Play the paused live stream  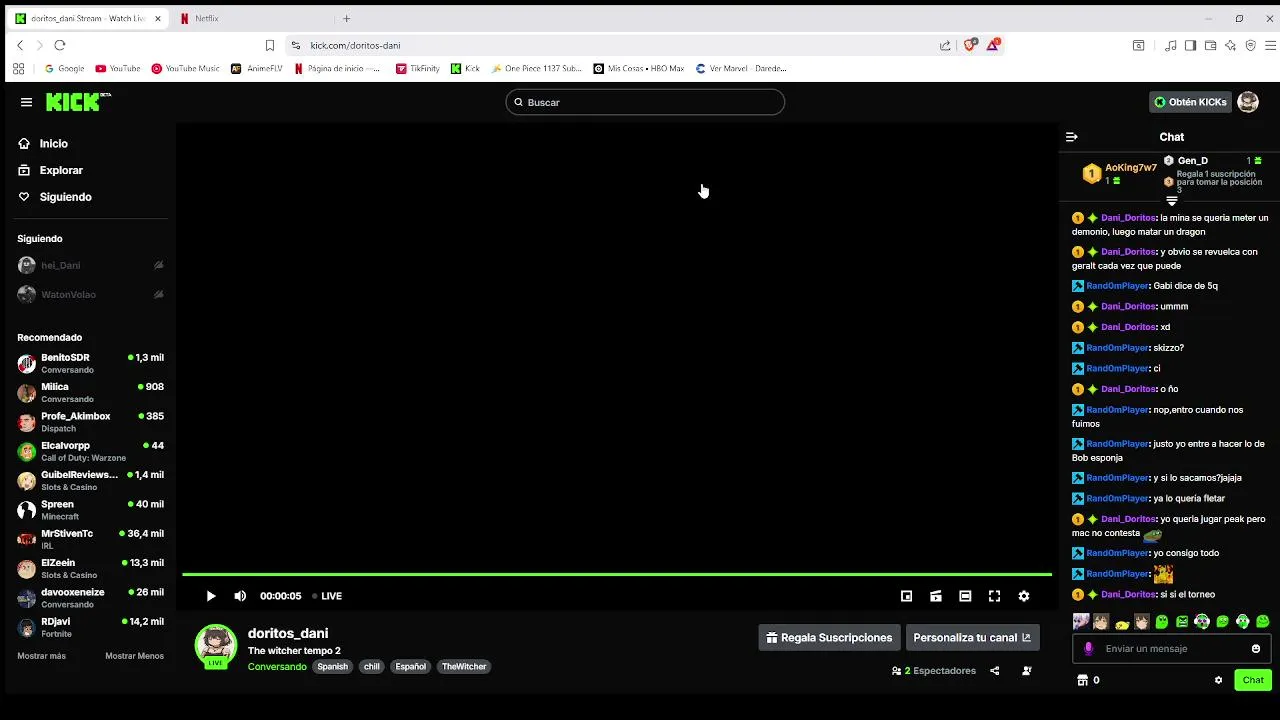click(211, 596)
